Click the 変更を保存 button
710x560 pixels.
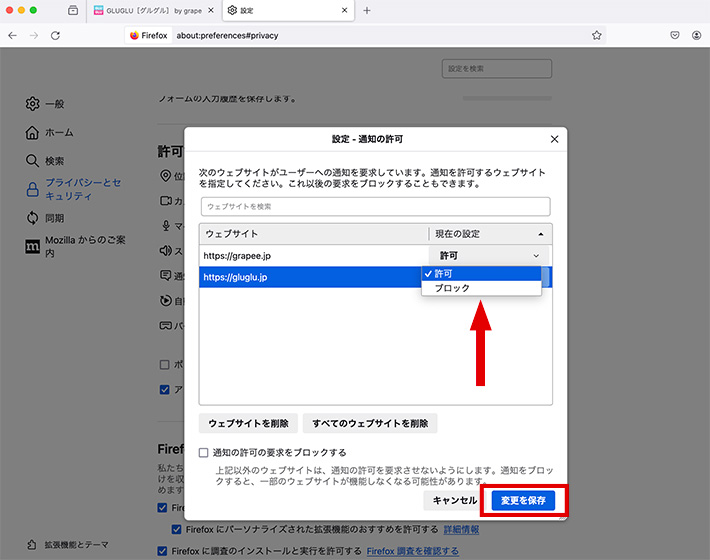(x=523, y=500)
